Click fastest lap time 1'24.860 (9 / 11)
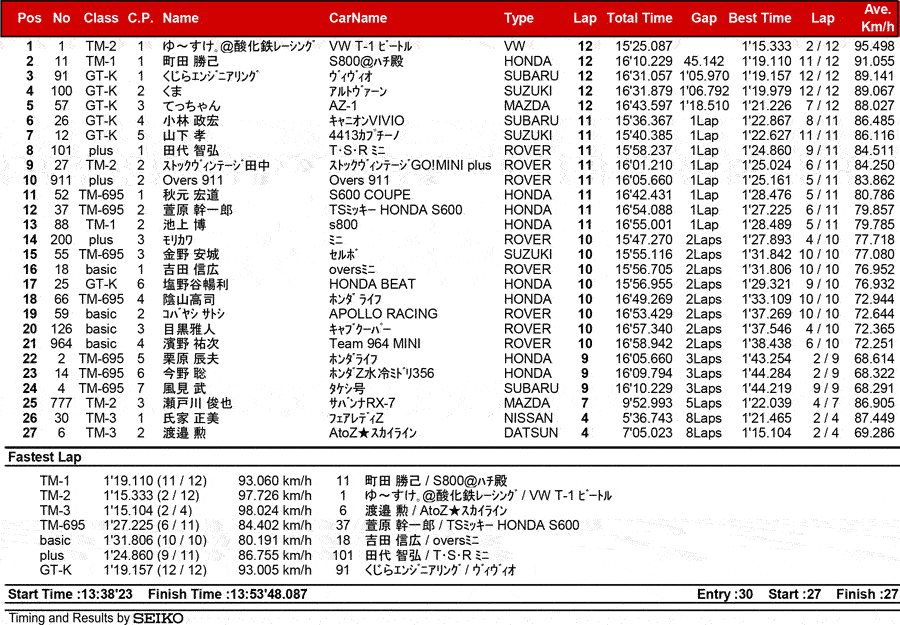Image resolution: width=900 pixels, height=625 pixels. click(x=151, y=555)
